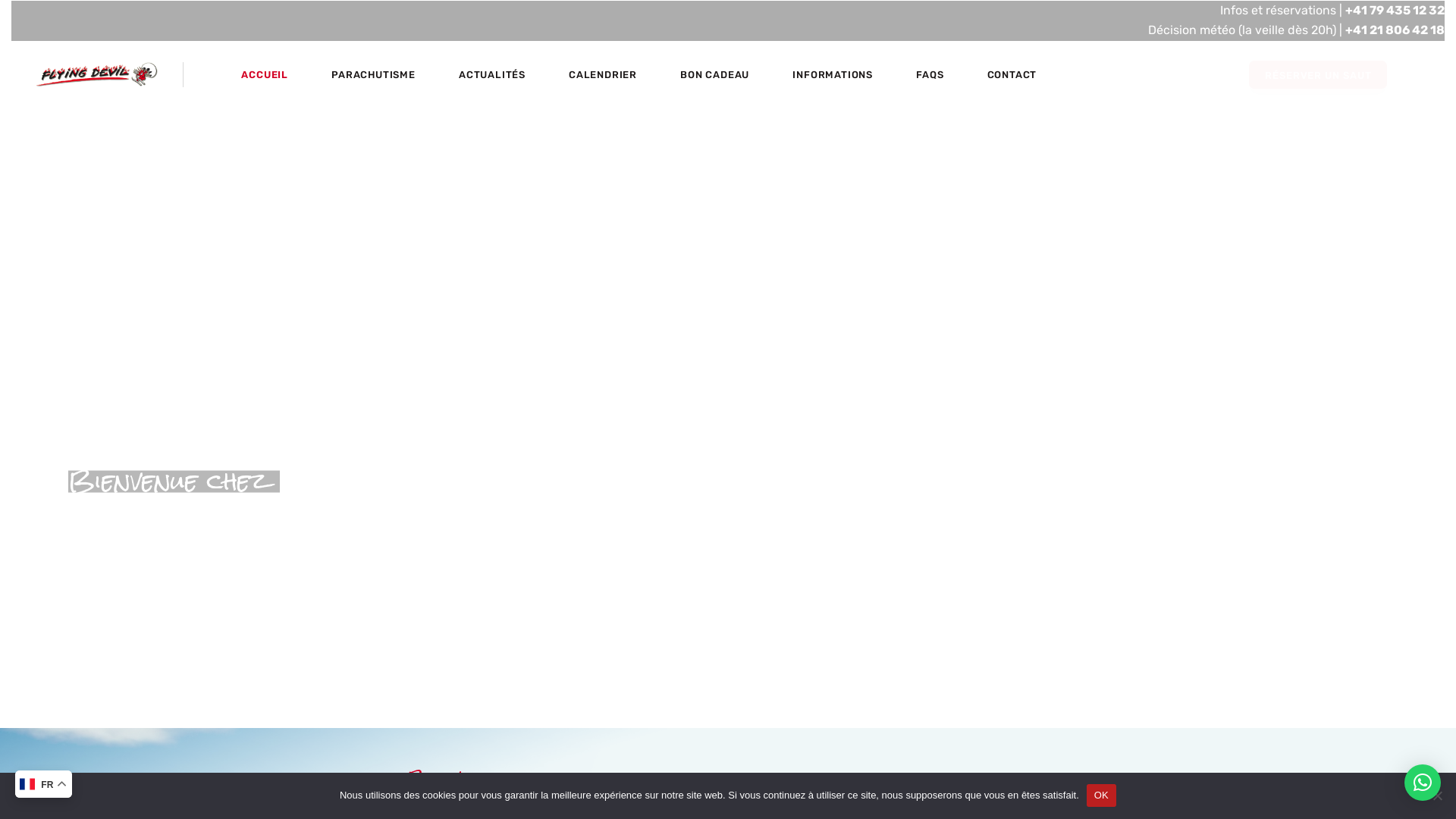
Task: Call the weather decision number +41 21 806 42 18
Action: (1394, 30)
